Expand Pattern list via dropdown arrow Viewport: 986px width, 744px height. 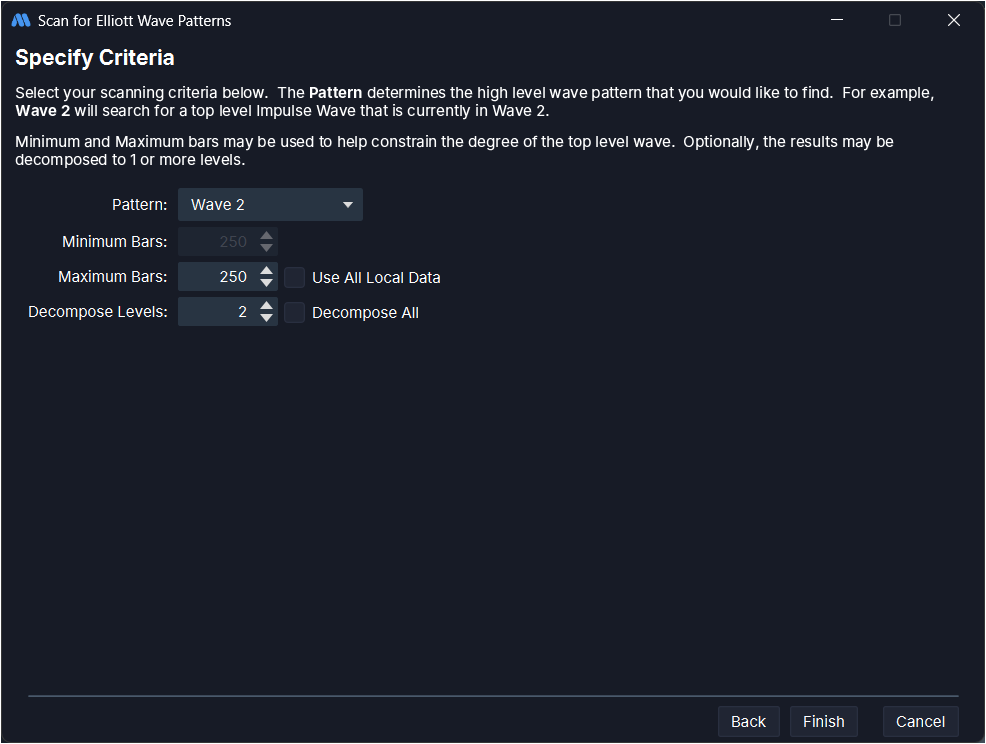[x=348, y=205]
